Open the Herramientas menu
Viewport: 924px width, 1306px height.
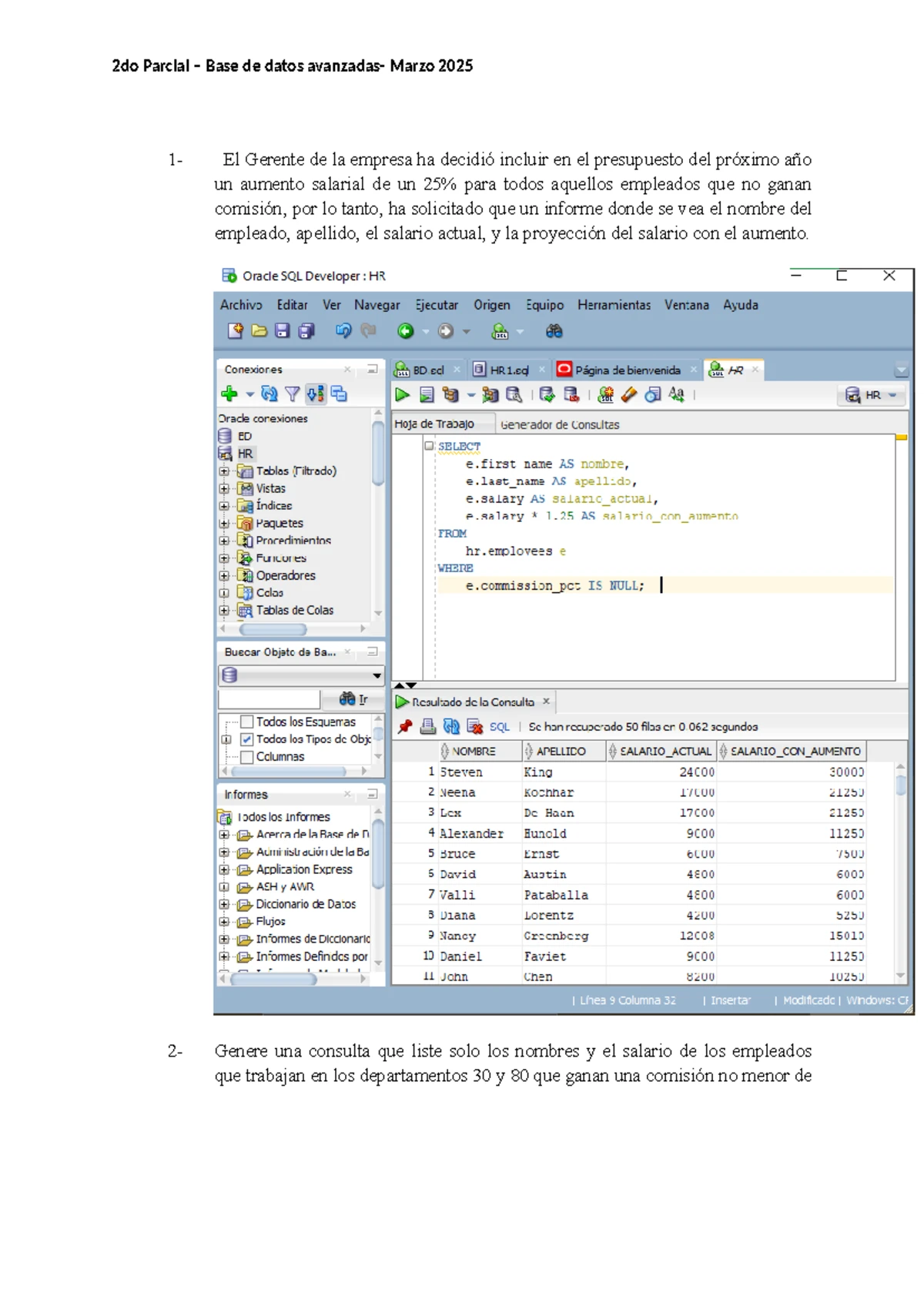[x=614, y=305]
